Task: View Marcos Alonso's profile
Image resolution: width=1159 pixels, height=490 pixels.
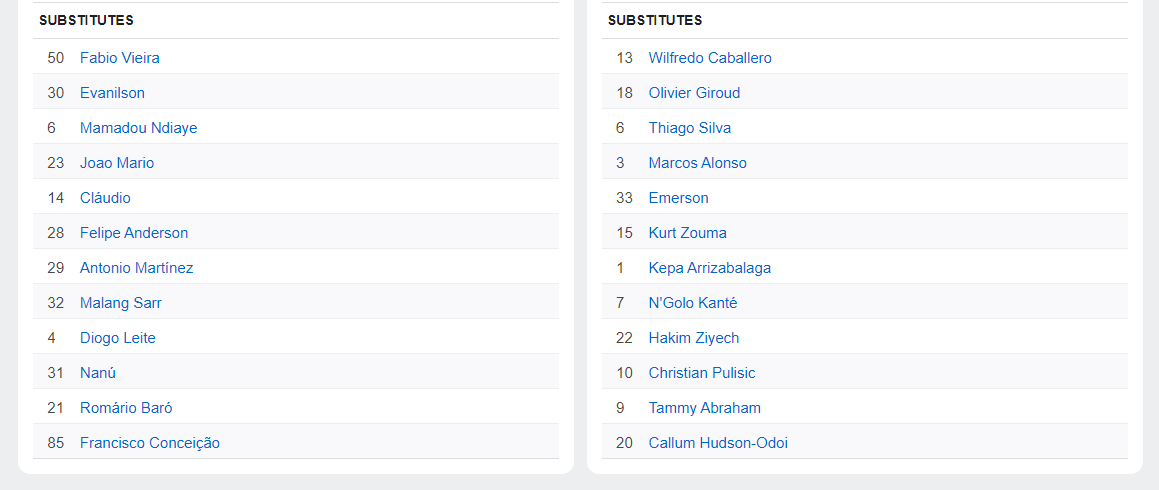Action: click(697, 163)
